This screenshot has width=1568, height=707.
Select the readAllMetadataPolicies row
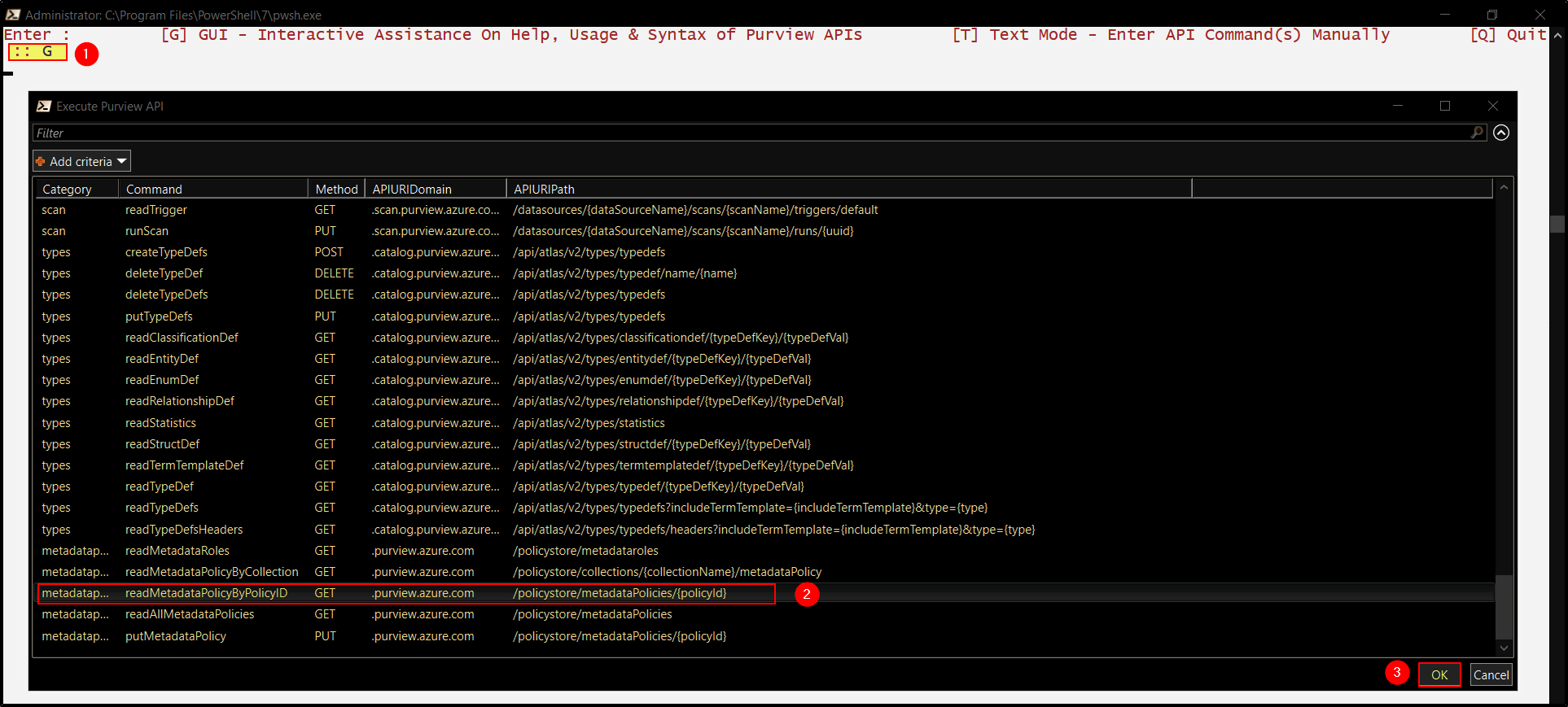coord(765,614)
